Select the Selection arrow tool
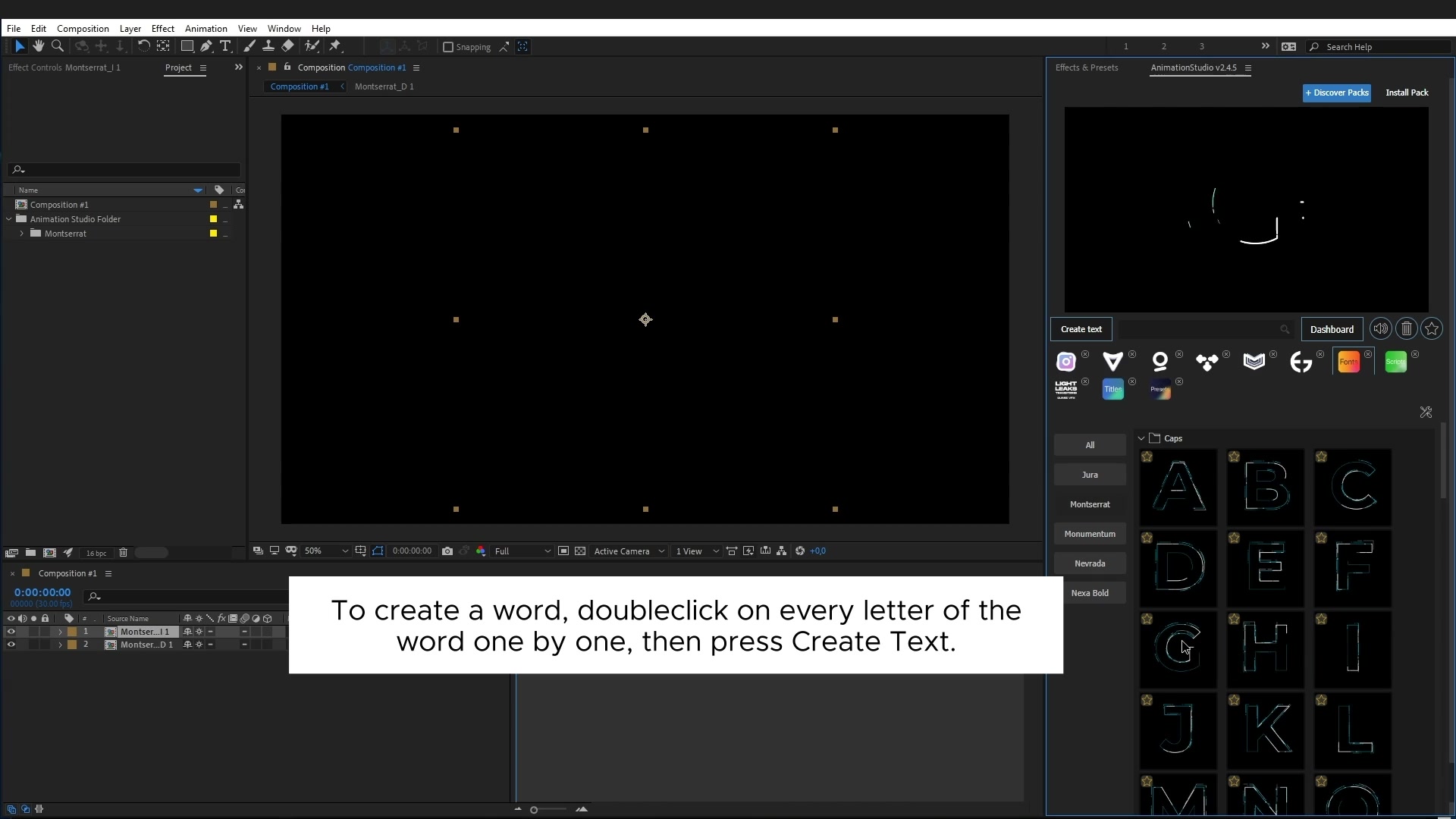1456x819 pixels. click(x=20, y=46)
